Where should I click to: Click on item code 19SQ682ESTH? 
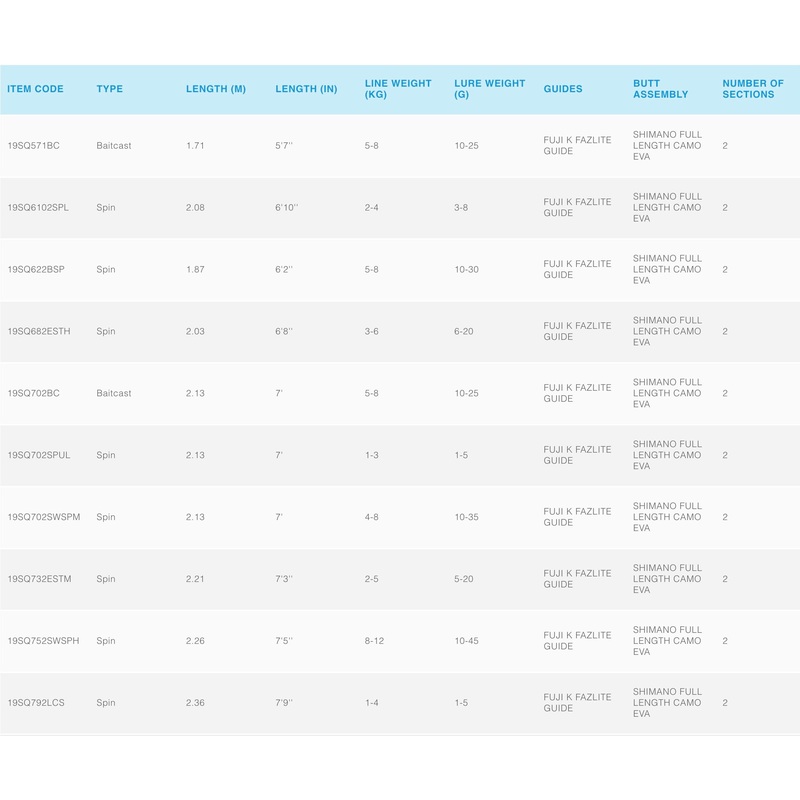pyautogui.click(x=39, y=332)
